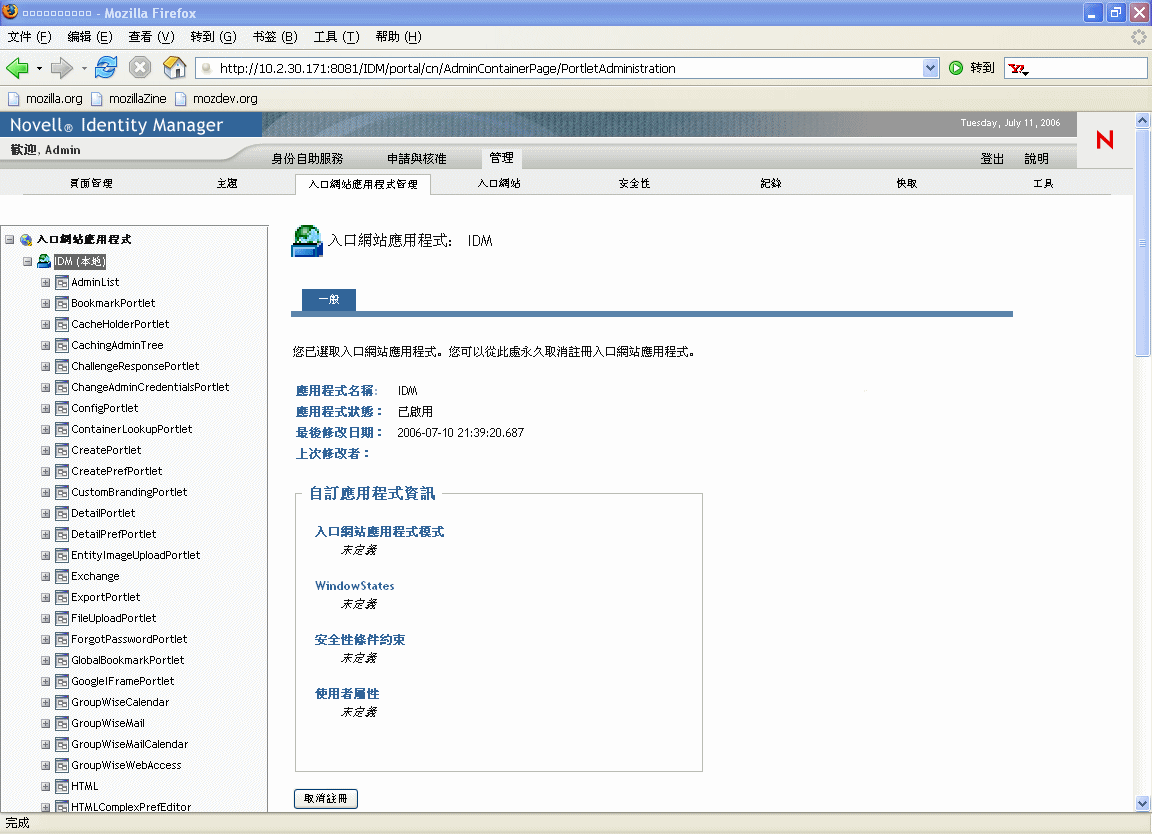Image resolution: width=1152 pixels, height=834 pixels.
Task: Select GroupWiseWebAccess in the tree
Action: click(x=126, y=766)
